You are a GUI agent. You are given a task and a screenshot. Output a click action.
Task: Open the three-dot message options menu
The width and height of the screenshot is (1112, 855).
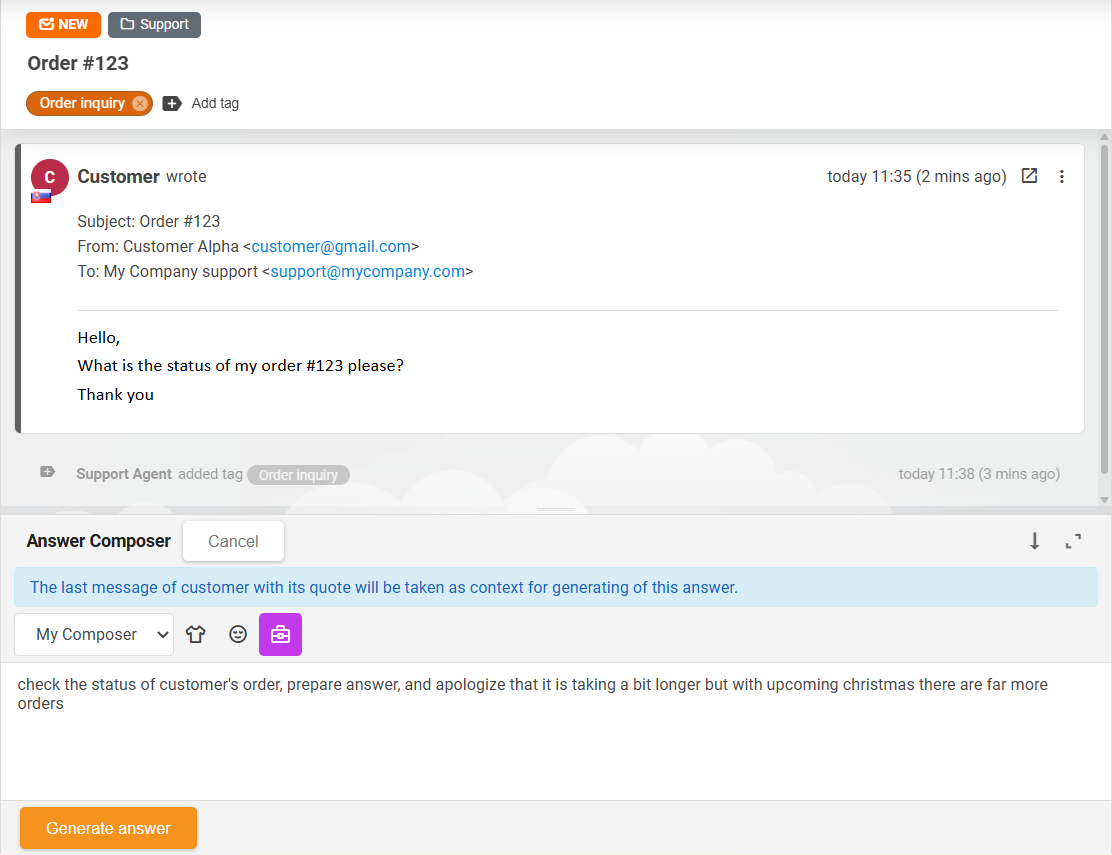pyautogui.click(x=1062, y=176)
